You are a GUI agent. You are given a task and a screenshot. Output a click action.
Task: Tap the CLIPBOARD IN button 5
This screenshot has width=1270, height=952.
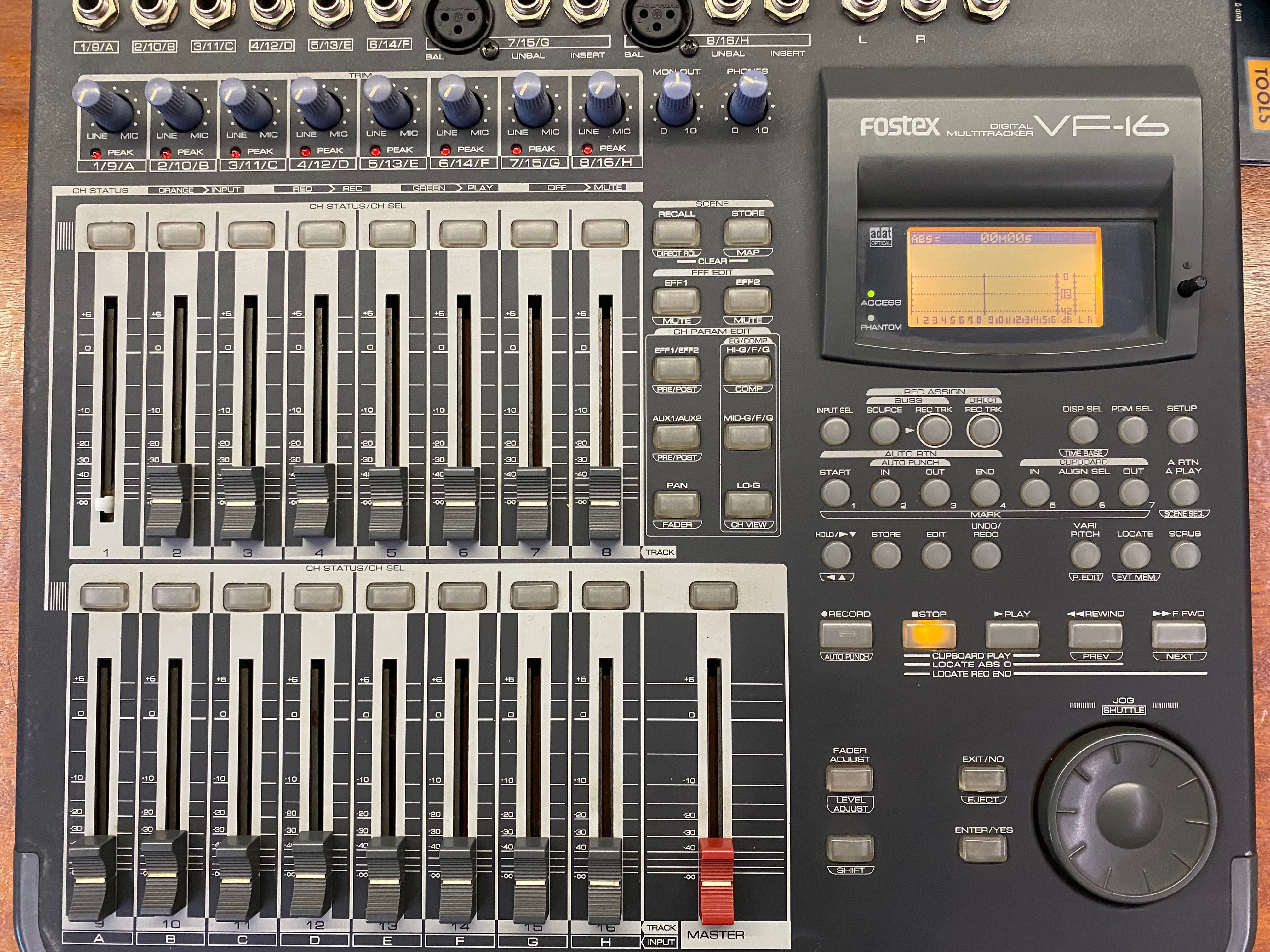[1035, 492]
